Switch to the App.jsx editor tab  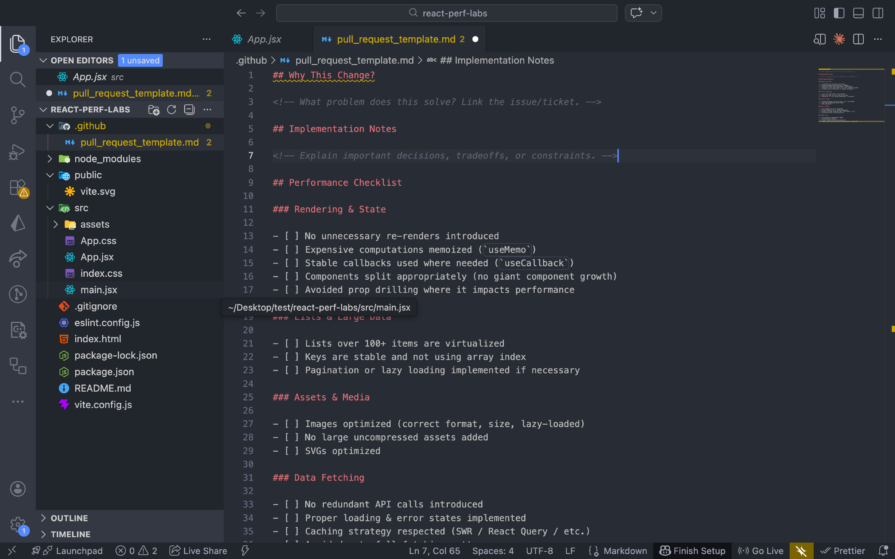263,39
